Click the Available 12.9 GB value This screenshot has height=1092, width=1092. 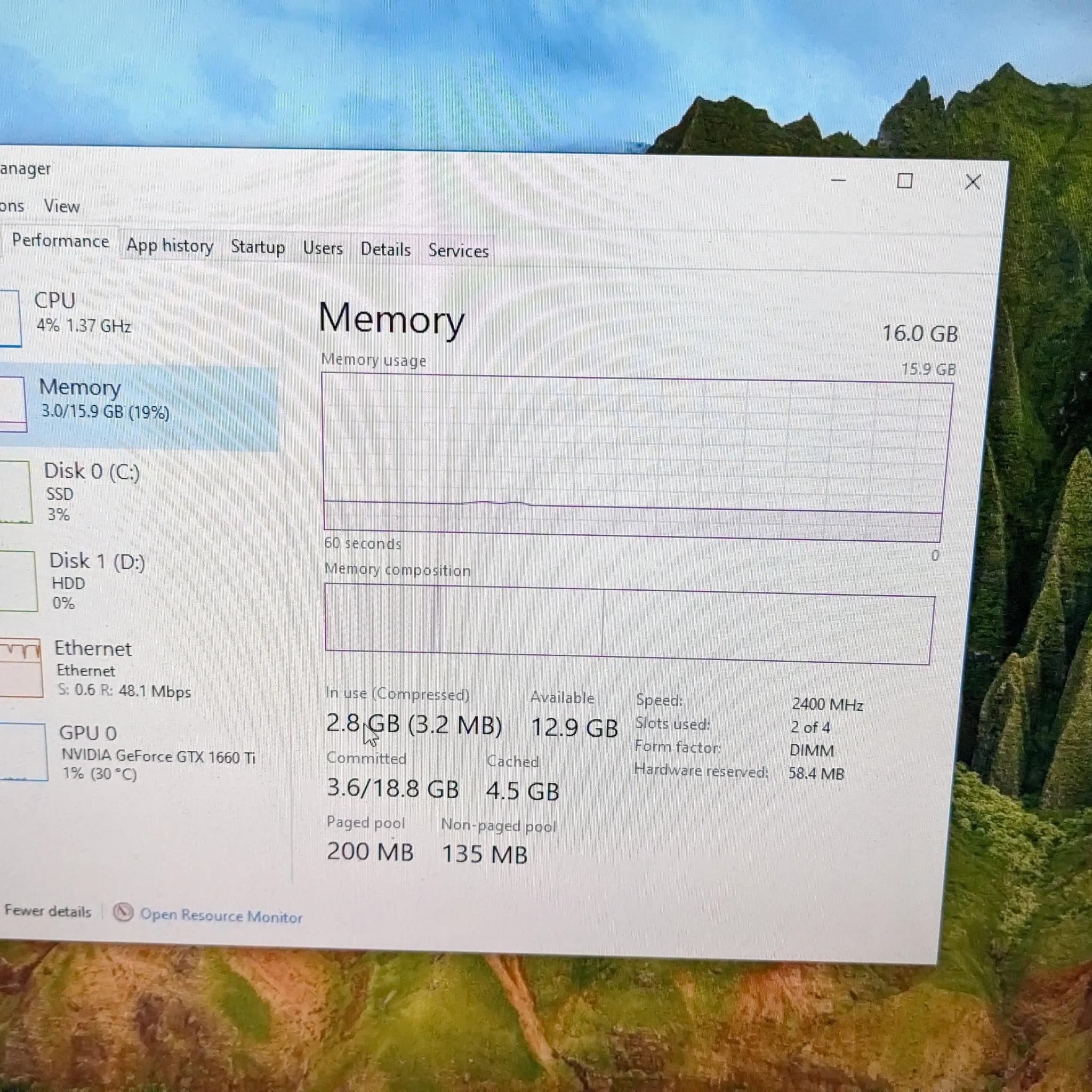[x=574, y=727]
